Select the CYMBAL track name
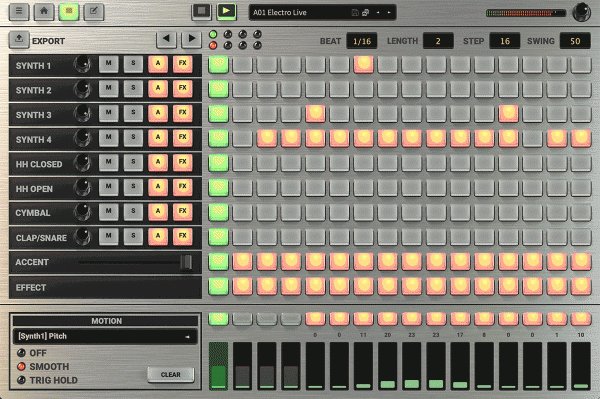 point(33,213)
